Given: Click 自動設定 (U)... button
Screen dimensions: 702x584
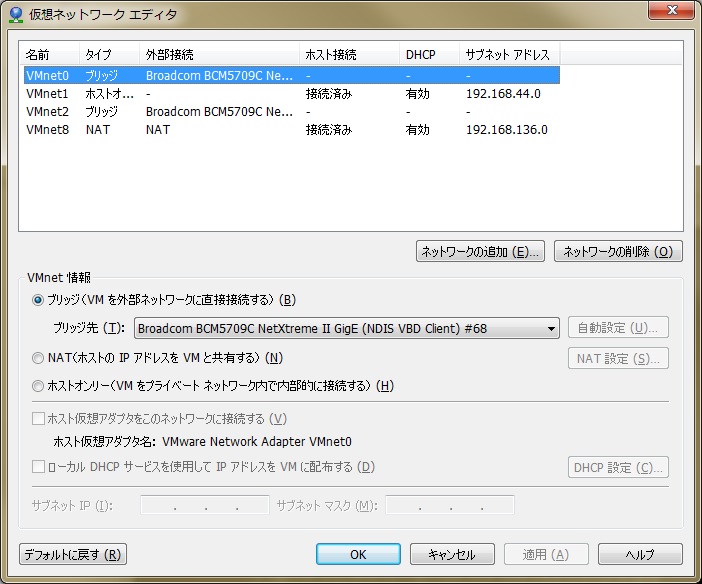Looking at the screenshot, I should (618, 327).
